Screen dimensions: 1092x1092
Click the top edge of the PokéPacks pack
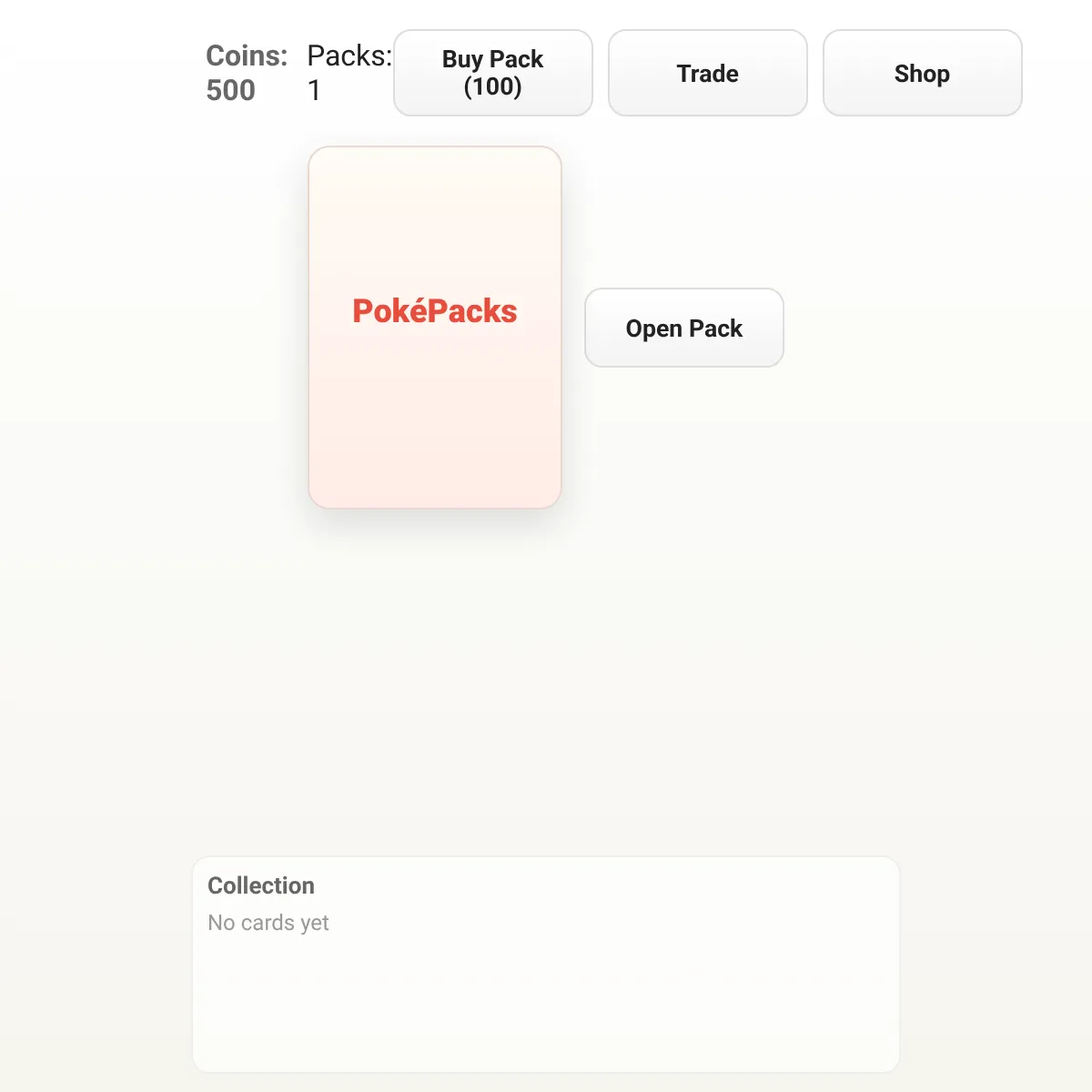tap(435, 149)
